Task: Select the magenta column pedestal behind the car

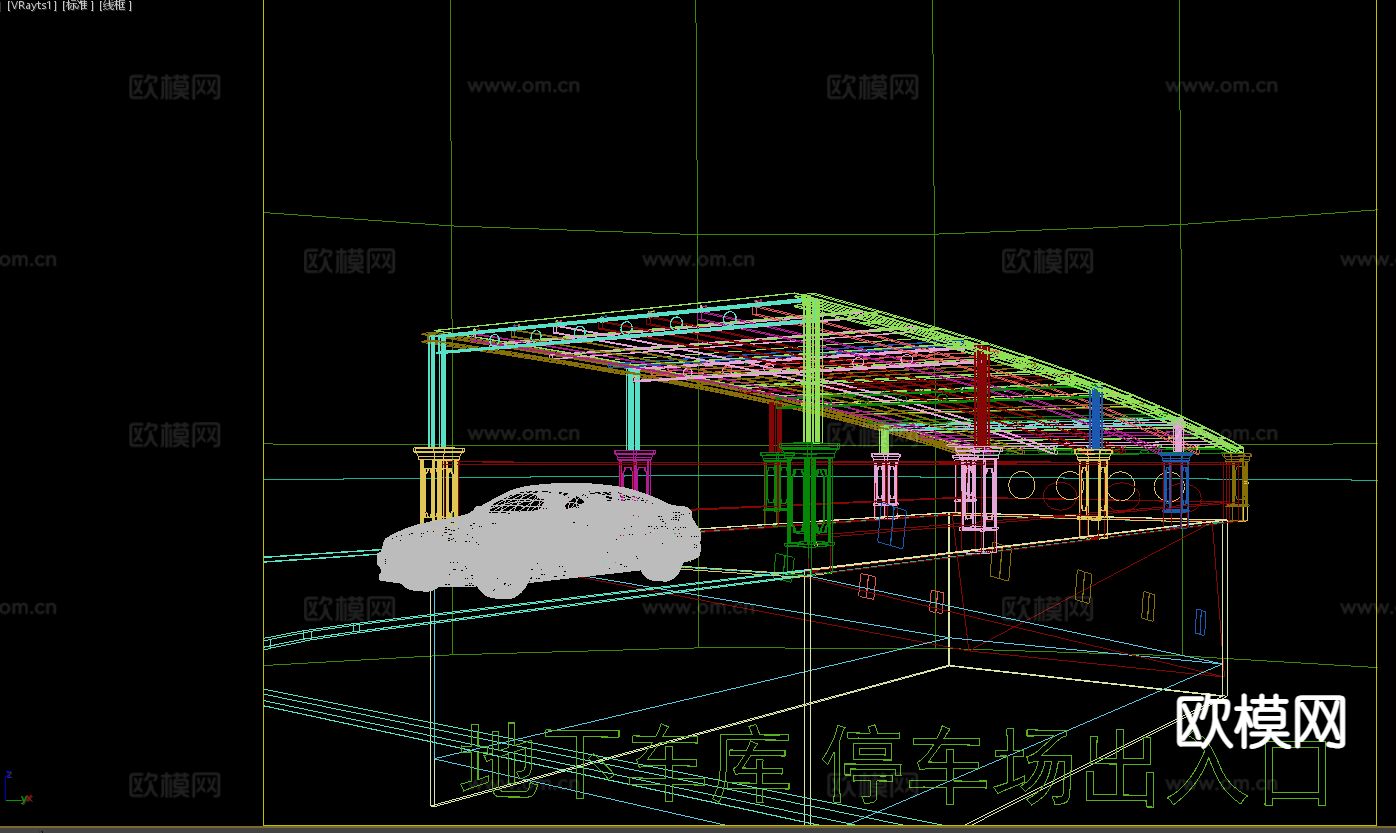Action: [x=635, y=472]
